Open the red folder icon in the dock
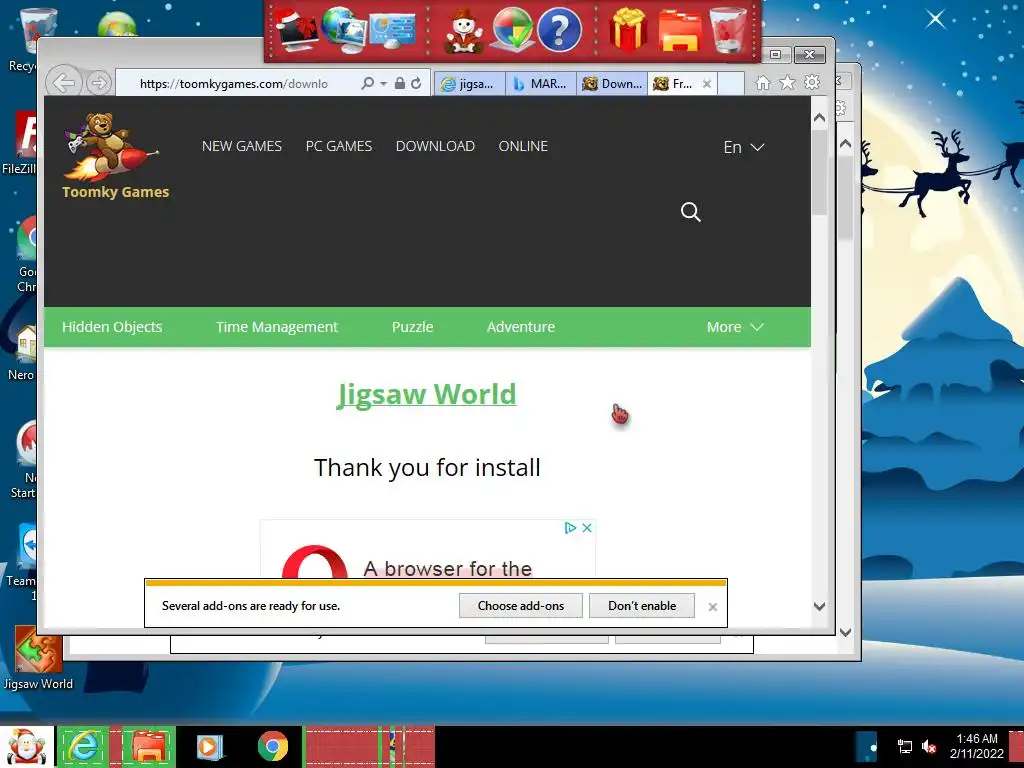 (679, 31)
